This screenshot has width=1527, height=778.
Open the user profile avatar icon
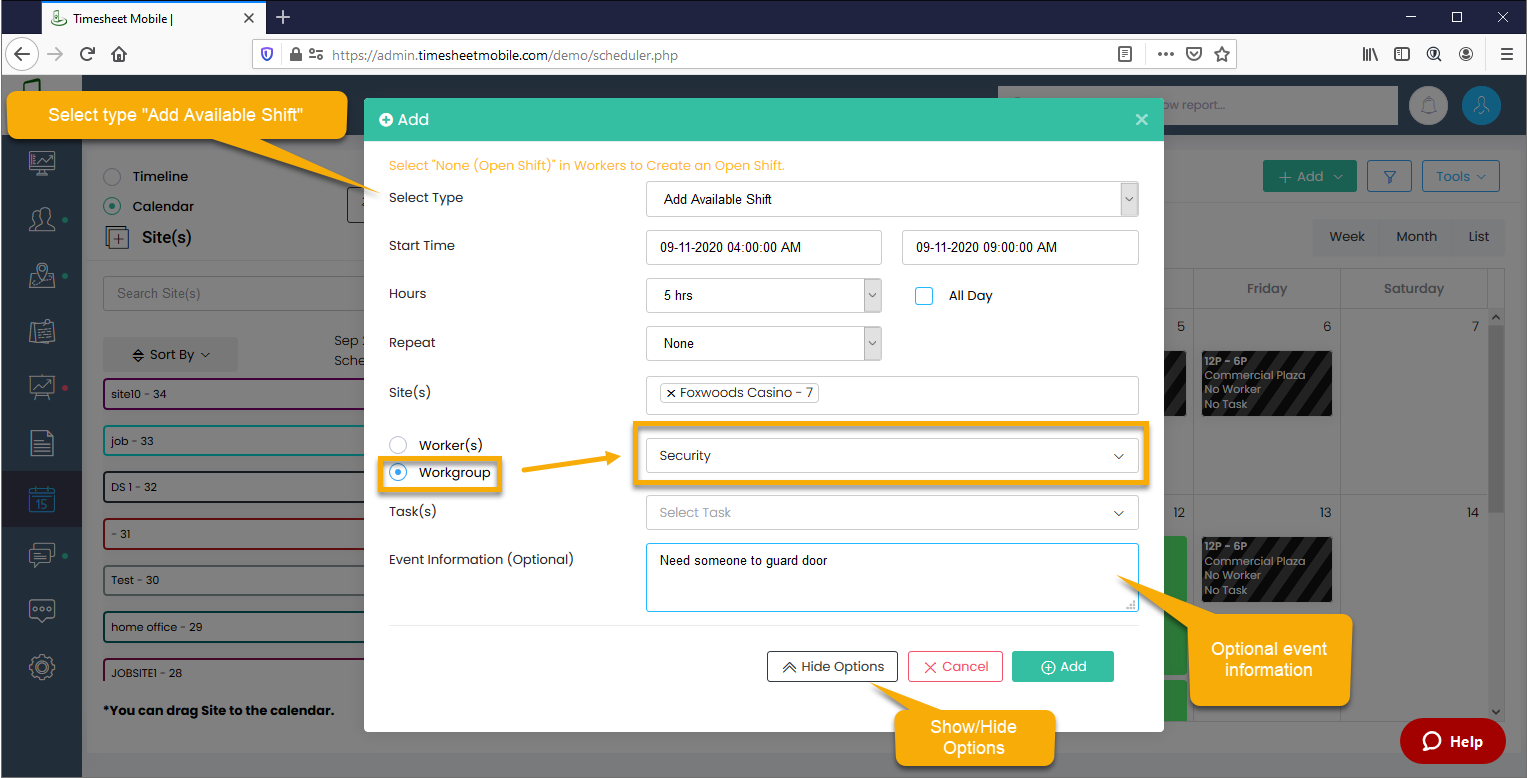[1481, 105]
